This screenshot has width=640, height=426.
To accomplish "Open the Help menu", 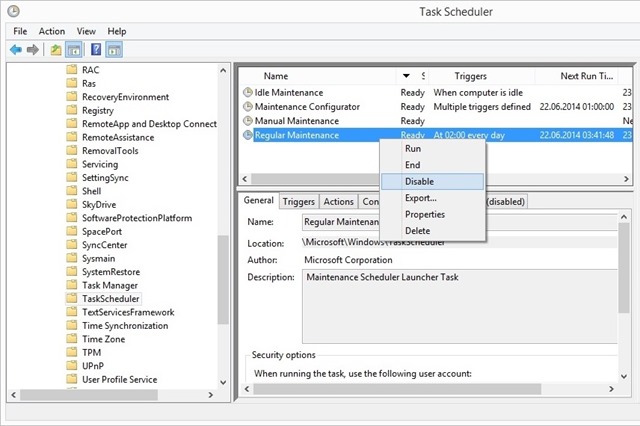I will (117, 31).
